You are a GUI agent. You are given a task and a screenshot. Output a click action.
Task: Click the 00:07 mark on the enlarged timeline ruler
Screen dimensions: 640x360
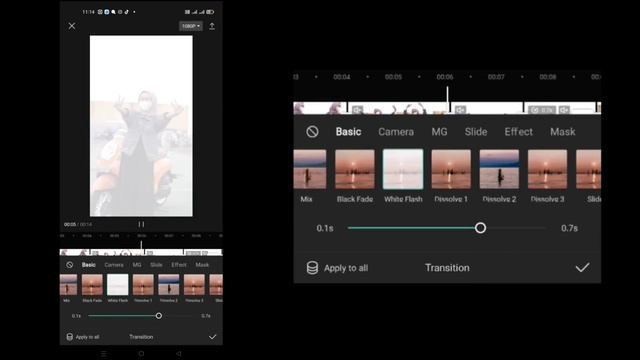pos(496,77)
